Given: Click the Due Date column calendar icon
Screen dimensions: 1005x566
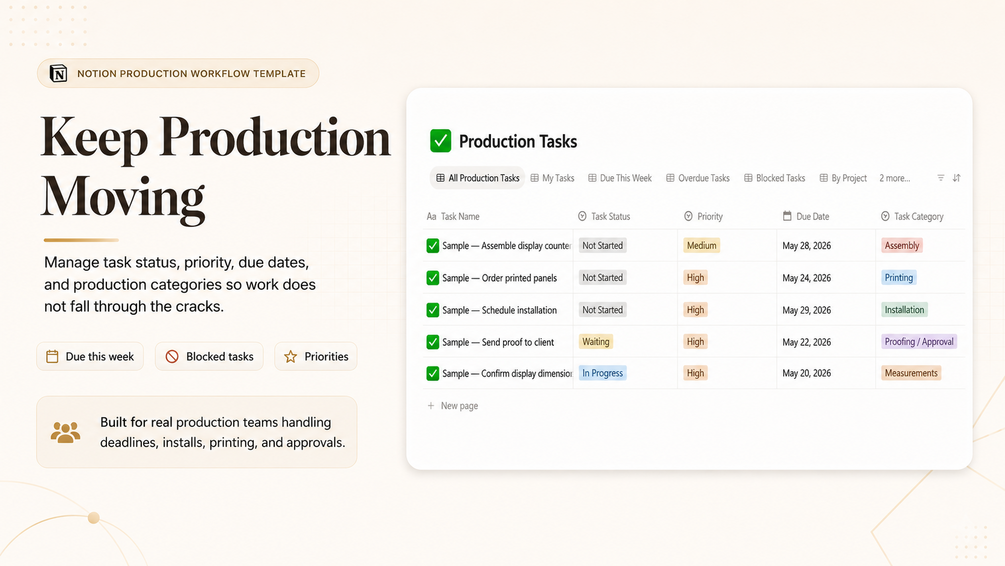Looking at the screenshot, I should pos(787,216).
